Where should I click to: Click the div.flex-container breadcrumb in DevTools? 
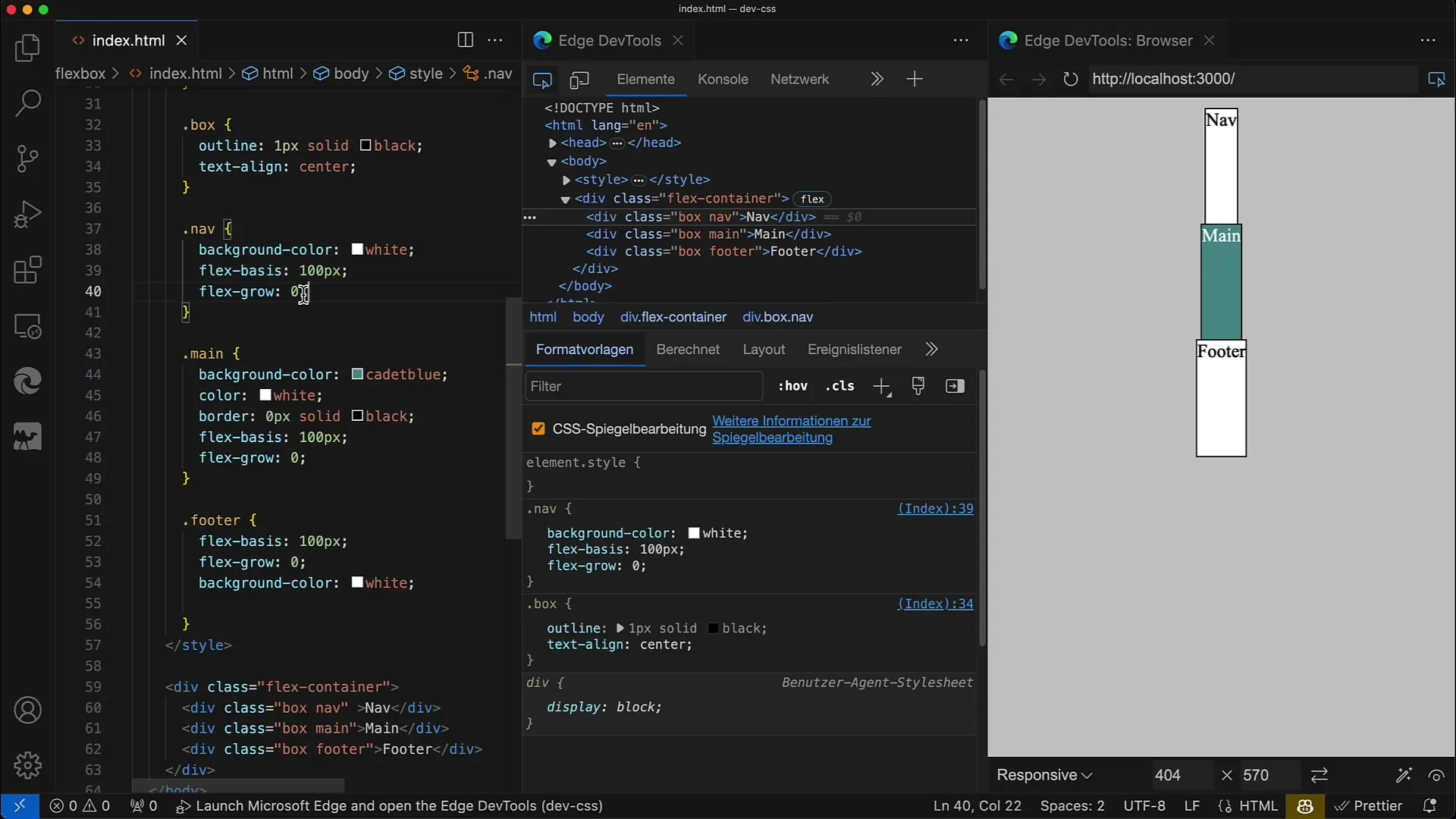pos(673,317)
